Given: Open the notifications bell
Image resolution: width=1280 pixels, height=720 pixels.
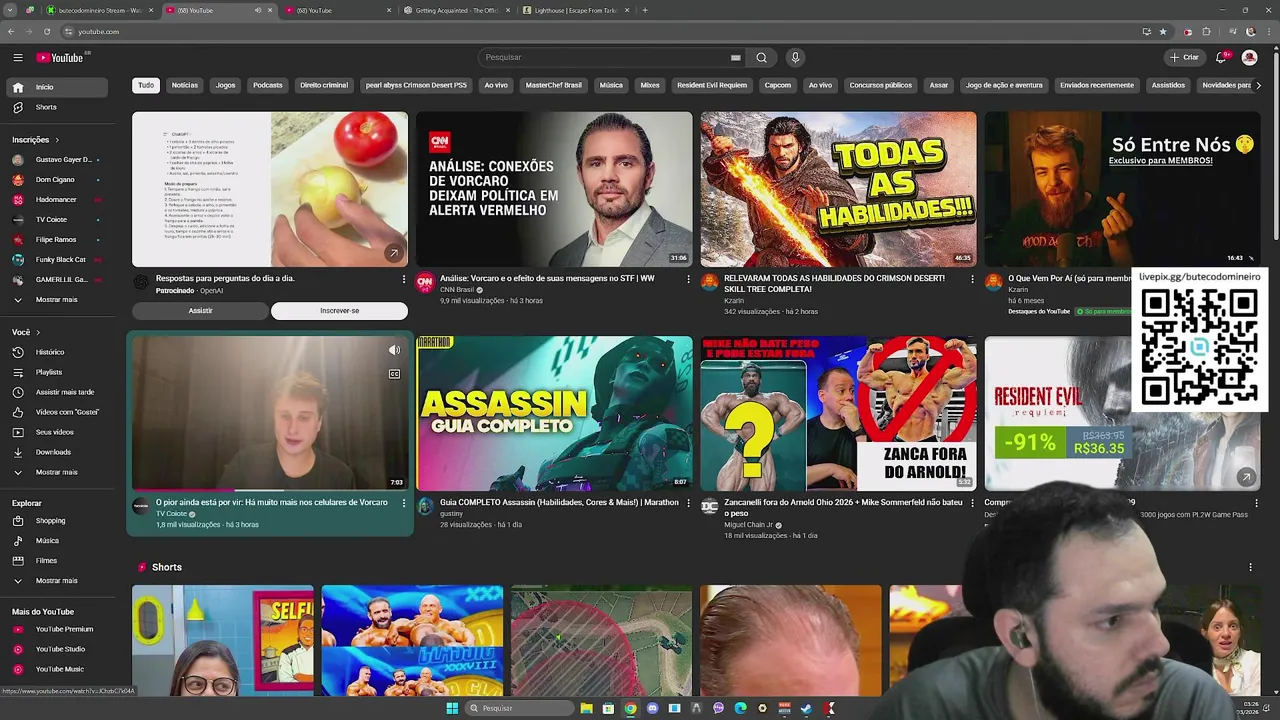Looking at the screenshot, I should tap(1221, 57).
